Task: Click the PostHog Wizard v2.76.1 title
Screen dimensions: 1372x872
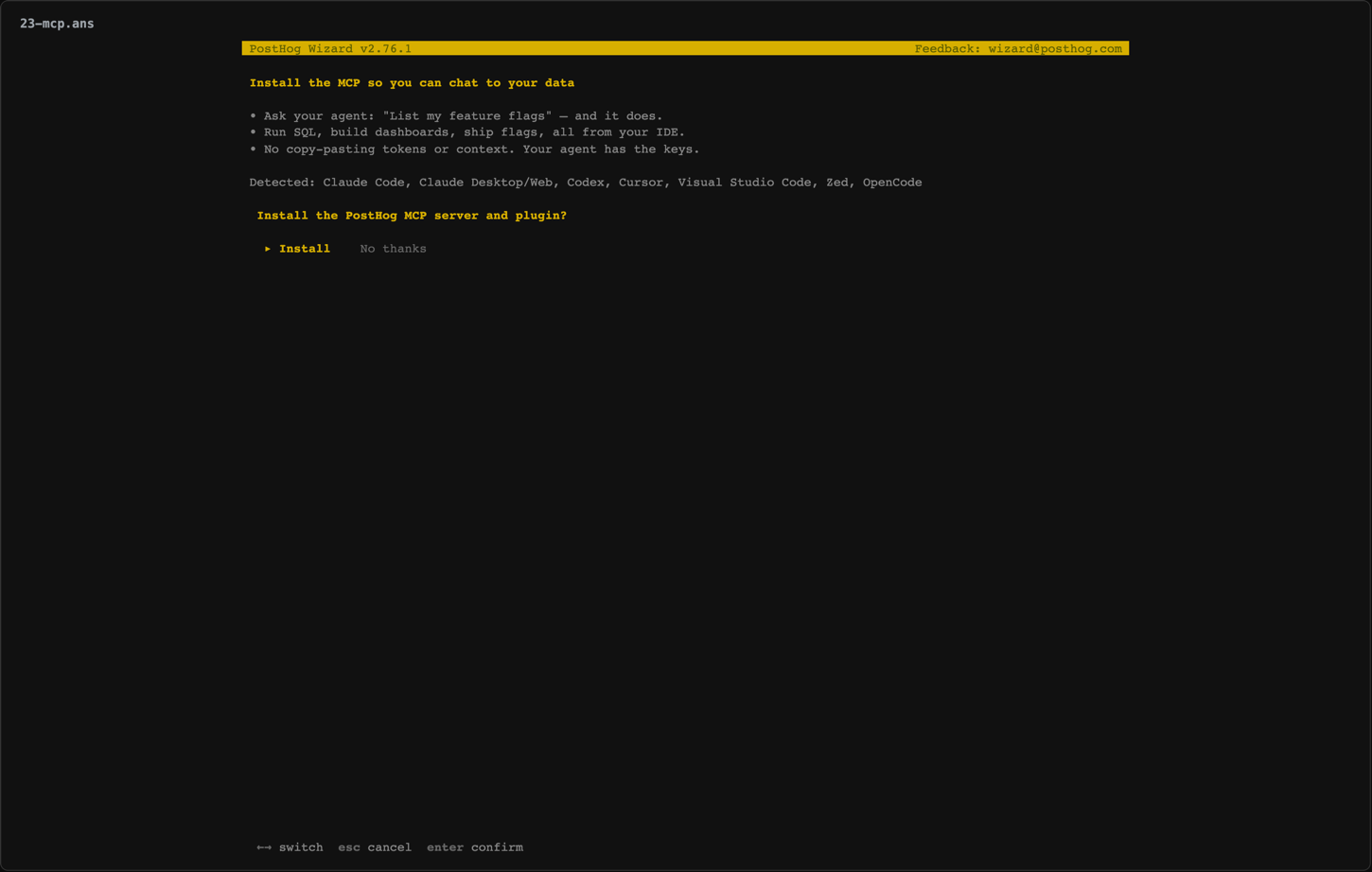Action: coord(330,48)
